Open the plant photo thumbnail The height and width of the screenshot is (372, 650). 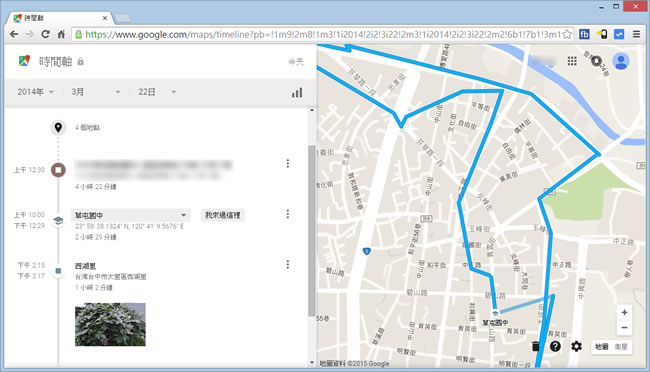point(110,324)
